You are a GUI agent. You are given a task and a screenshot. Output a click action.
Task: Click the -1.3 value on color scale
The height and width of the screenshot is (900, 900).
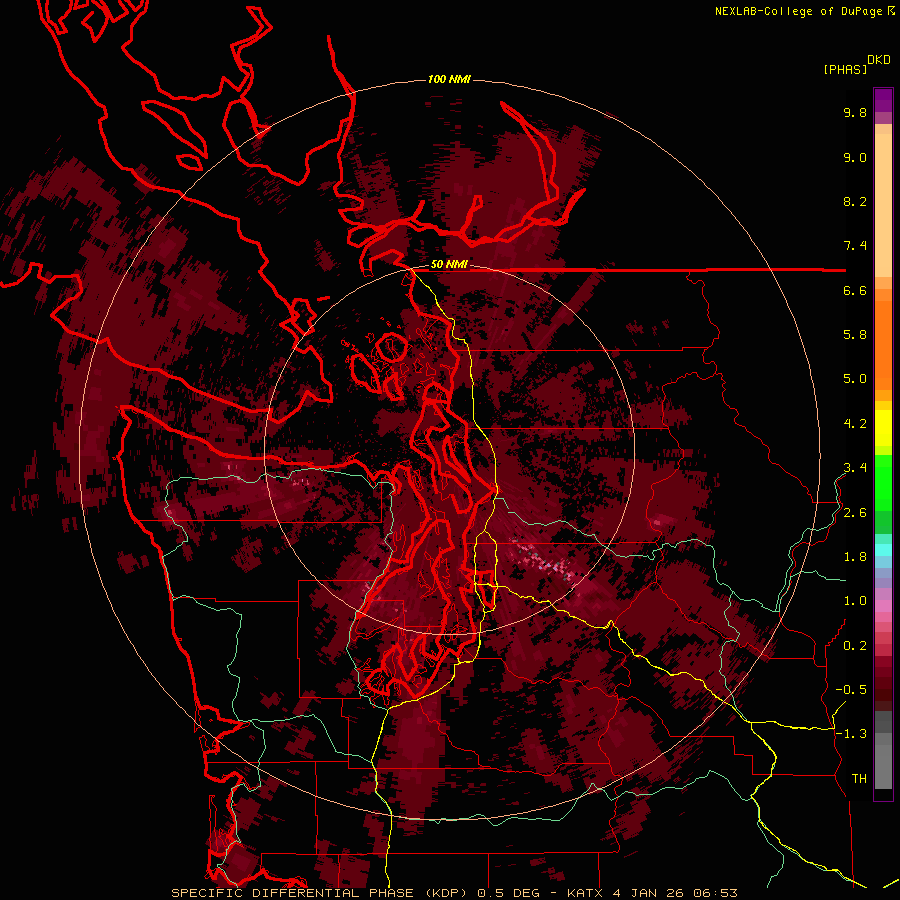[x=851, y=735]
